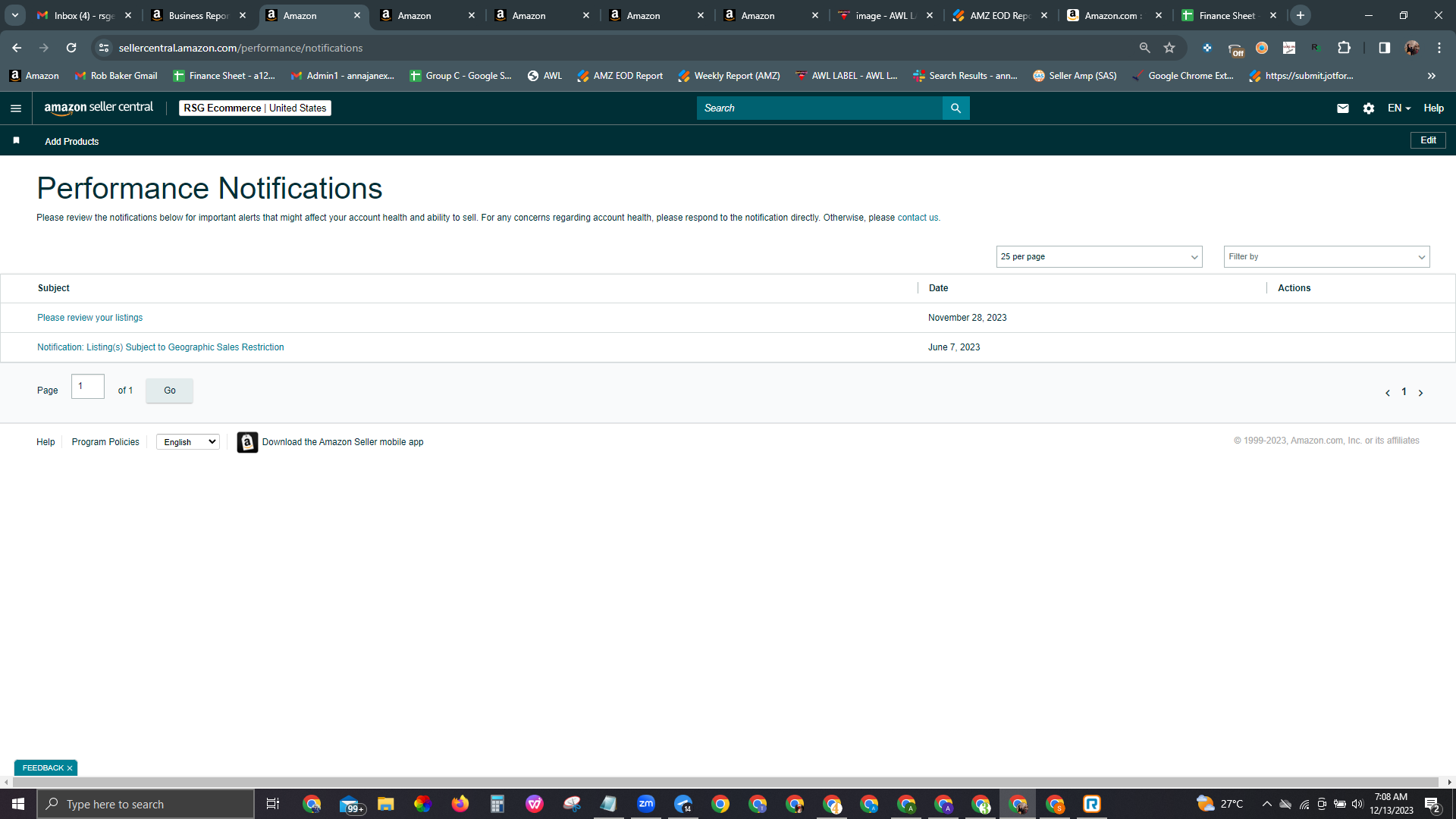Switch to the Finance Sheet tab
The image size is (1456, 819).
[1228, 15]
